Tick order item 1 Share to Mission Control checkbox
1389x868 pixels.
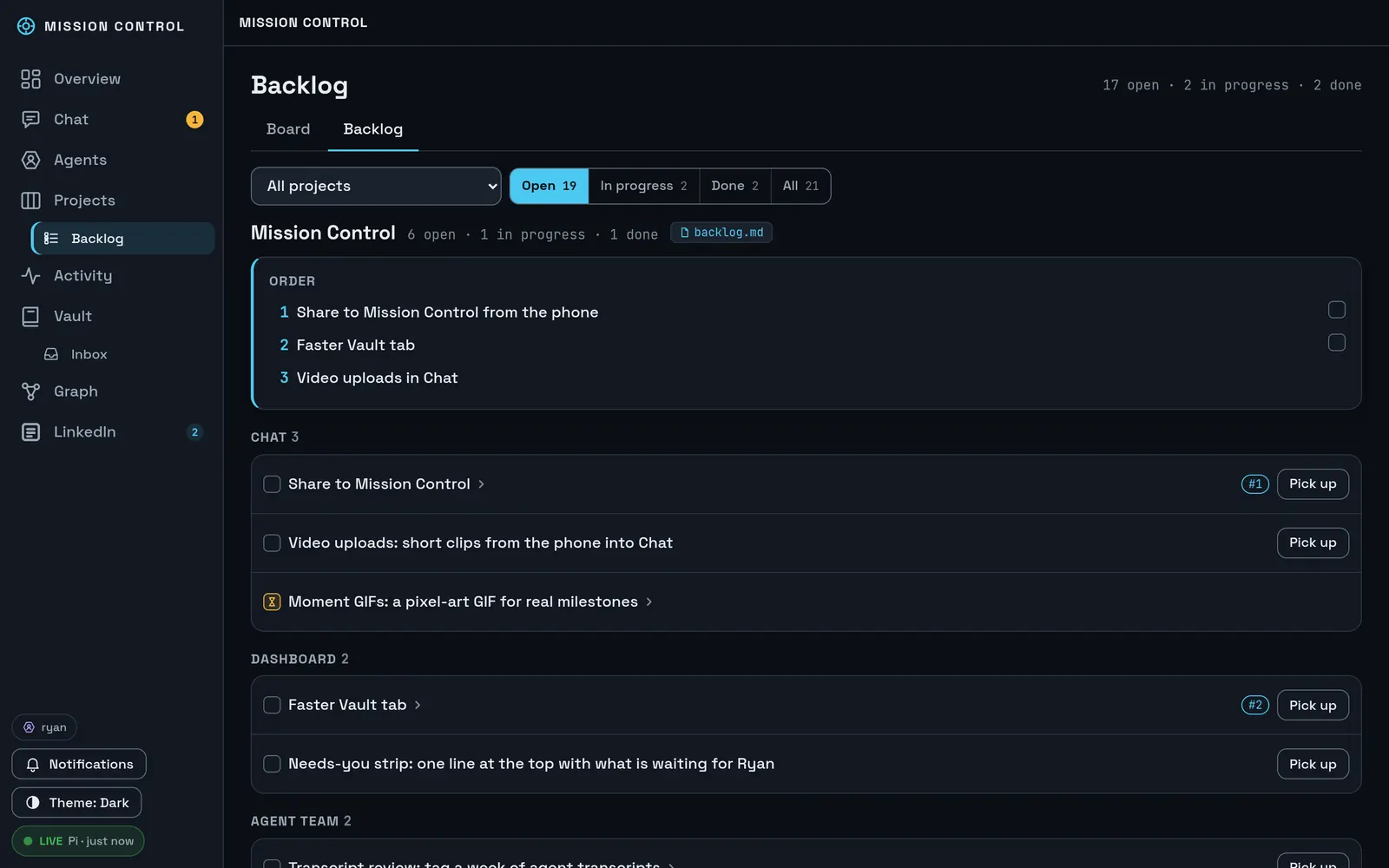[1337, 310]
